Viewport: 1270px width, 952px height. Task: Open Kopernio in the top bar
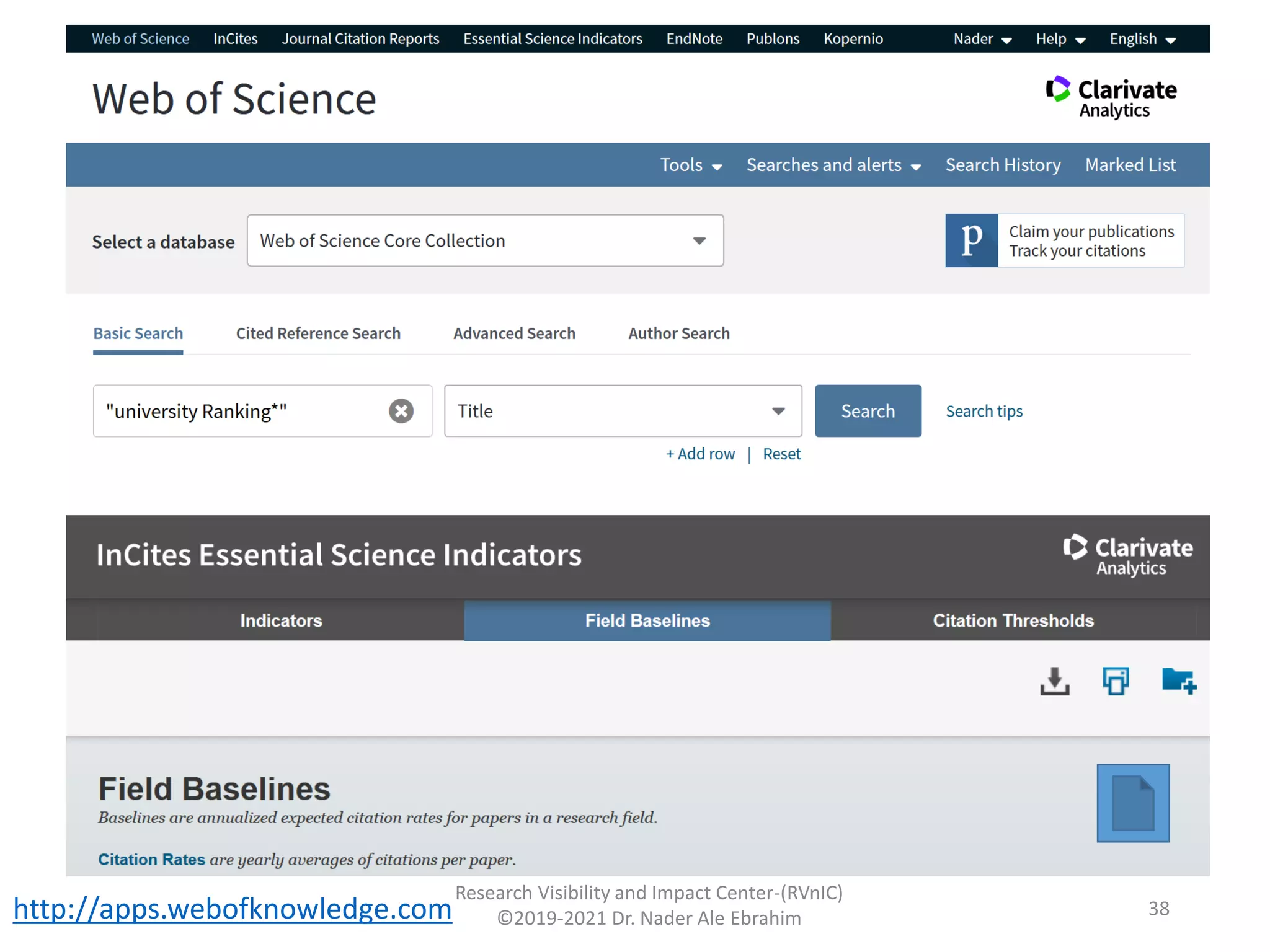853,39
